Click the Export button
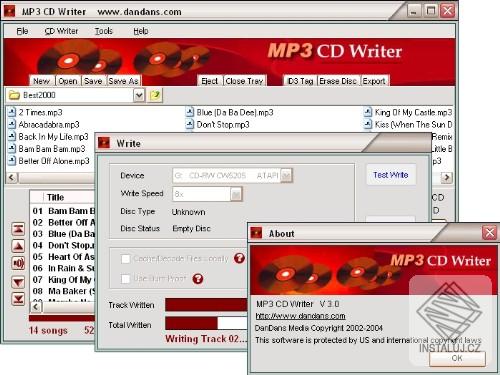Screen dimensions: 500x375 (x=374, y=81)
